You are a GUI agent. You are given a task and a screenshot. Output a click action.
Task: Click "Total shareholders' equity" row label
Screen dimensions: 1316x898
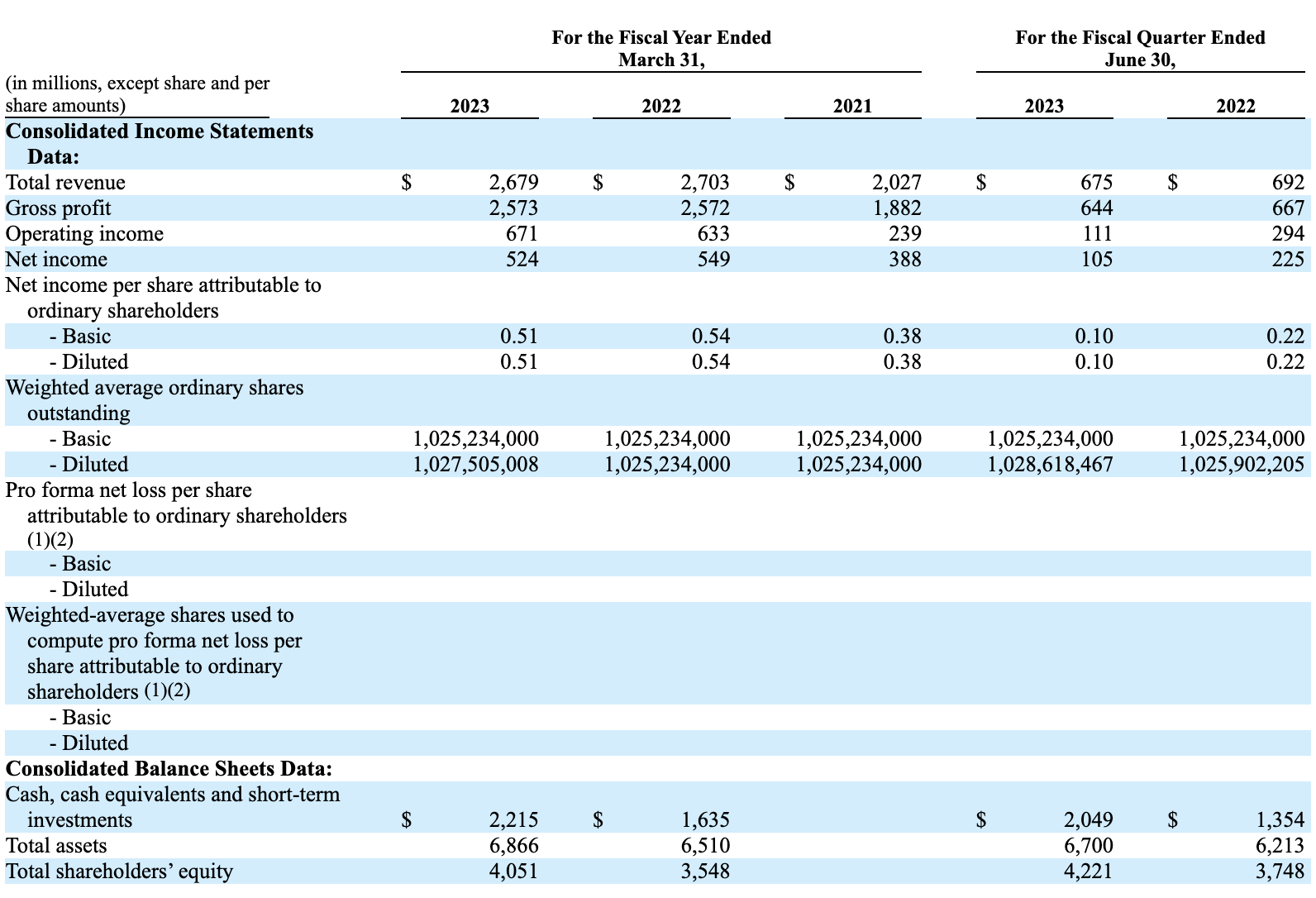pos(119,872)
